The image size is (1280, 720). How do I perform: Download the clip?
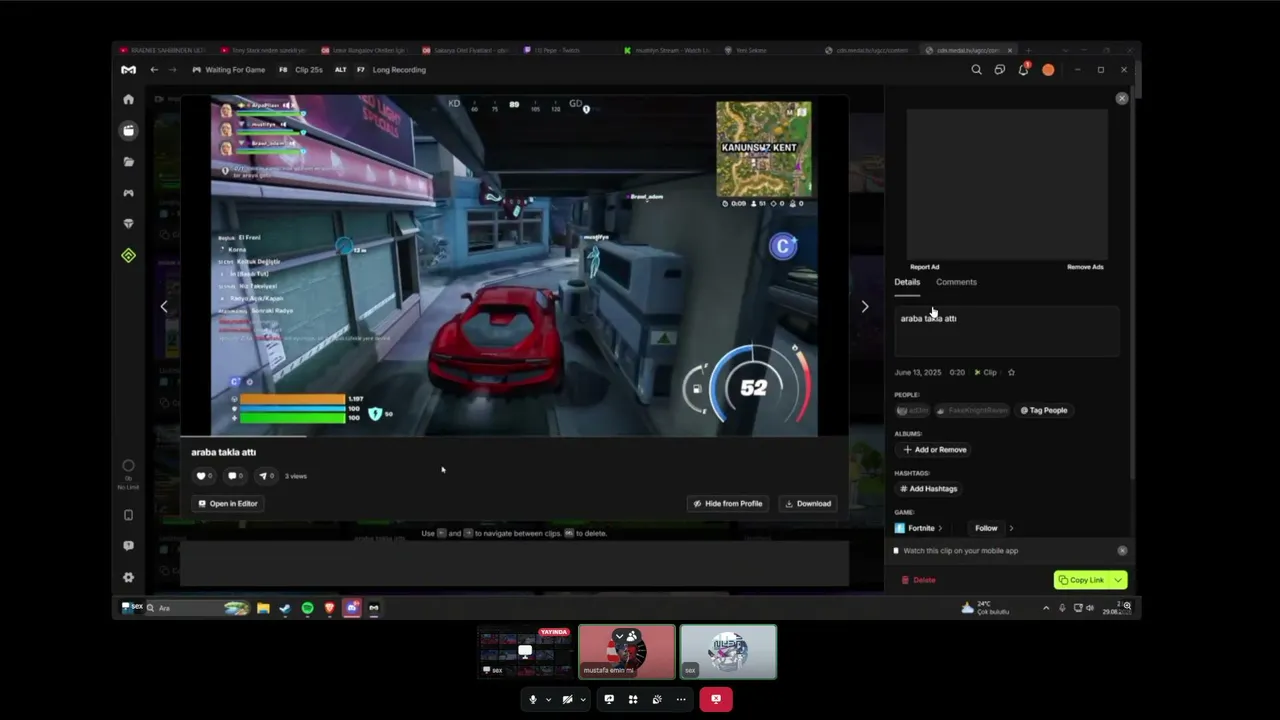pos(808,504)
